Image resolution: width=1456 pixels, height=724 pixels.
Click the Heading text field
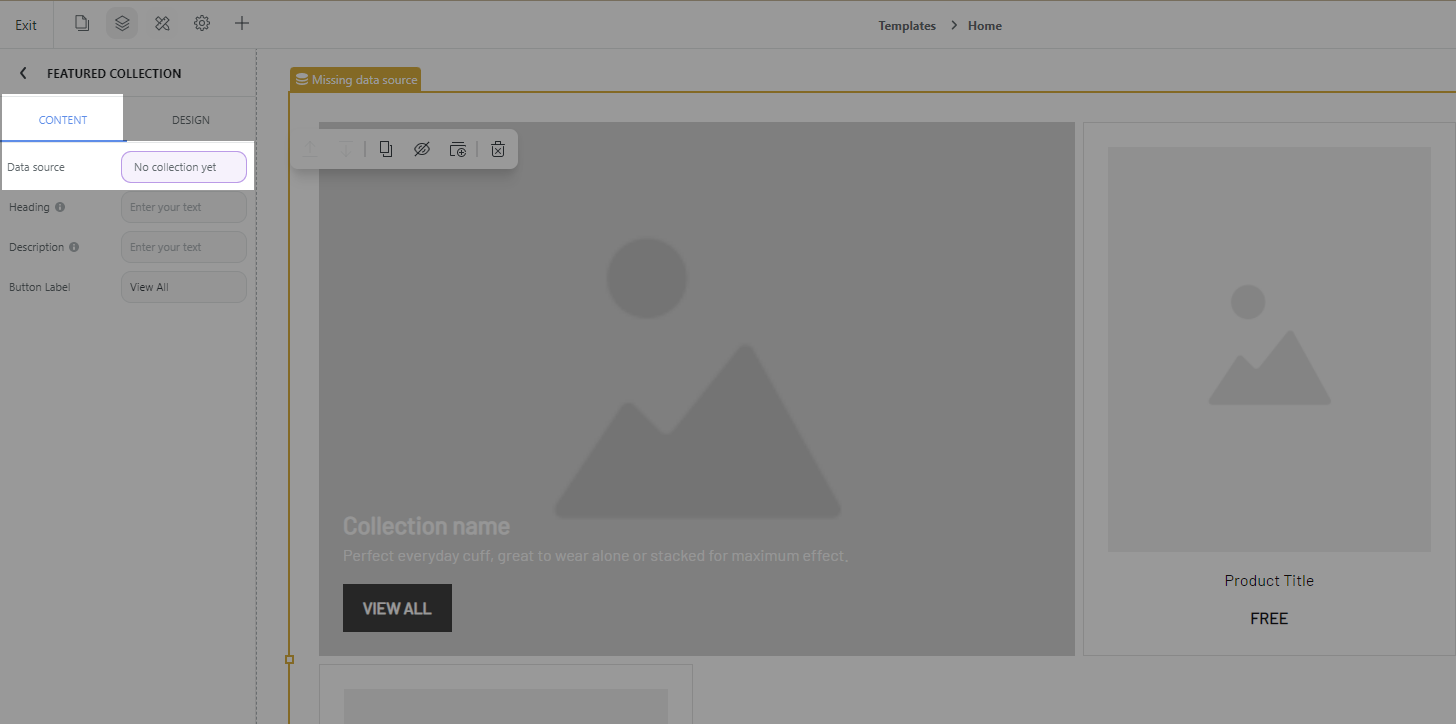(x=184, y=207)
